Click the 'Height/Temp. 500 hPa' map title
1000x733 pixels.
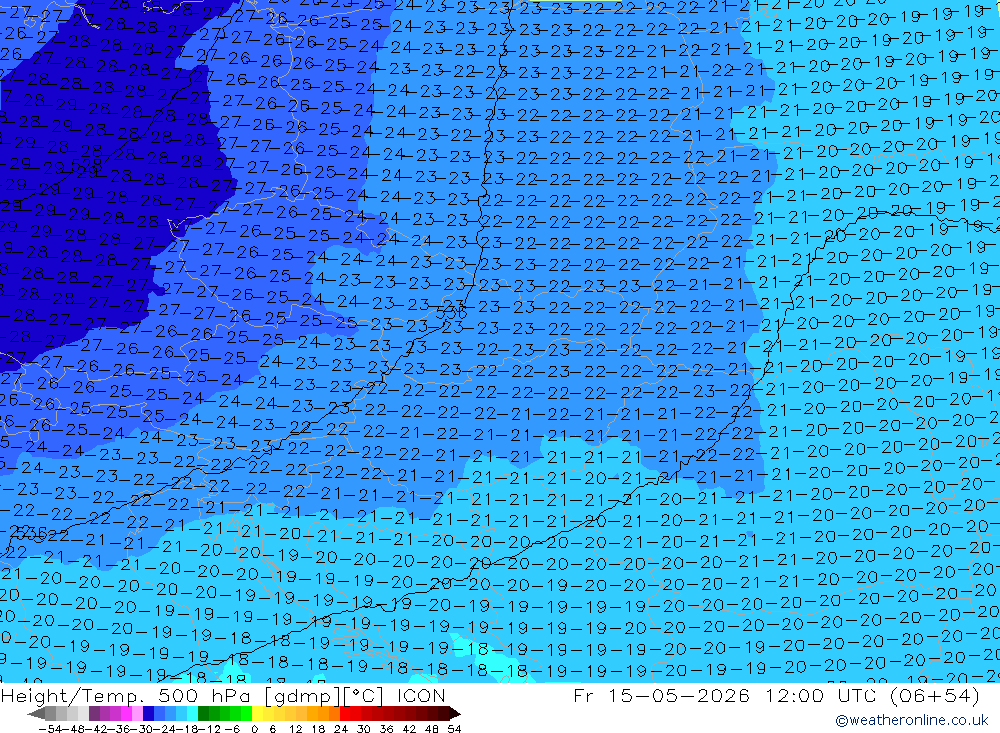coord(128,695)
